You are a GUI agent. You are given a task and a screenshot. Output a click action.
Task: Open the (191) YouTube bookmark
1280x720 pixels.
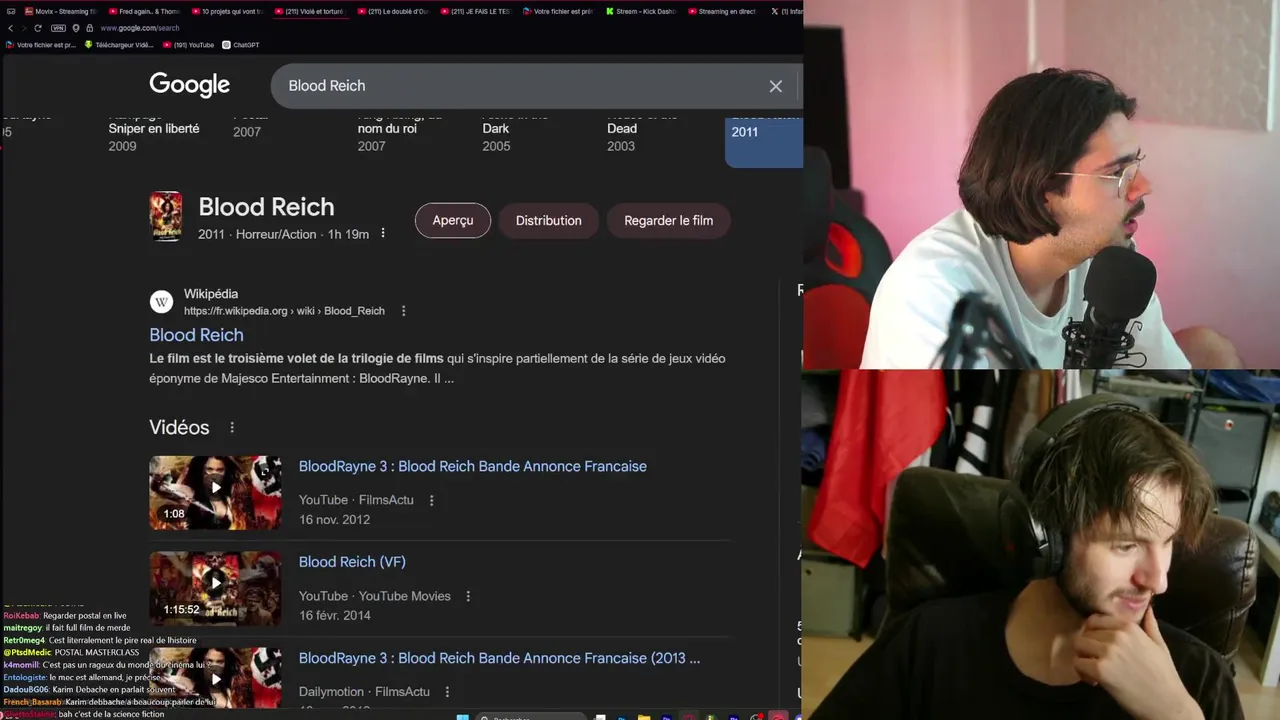coord(189,45)
